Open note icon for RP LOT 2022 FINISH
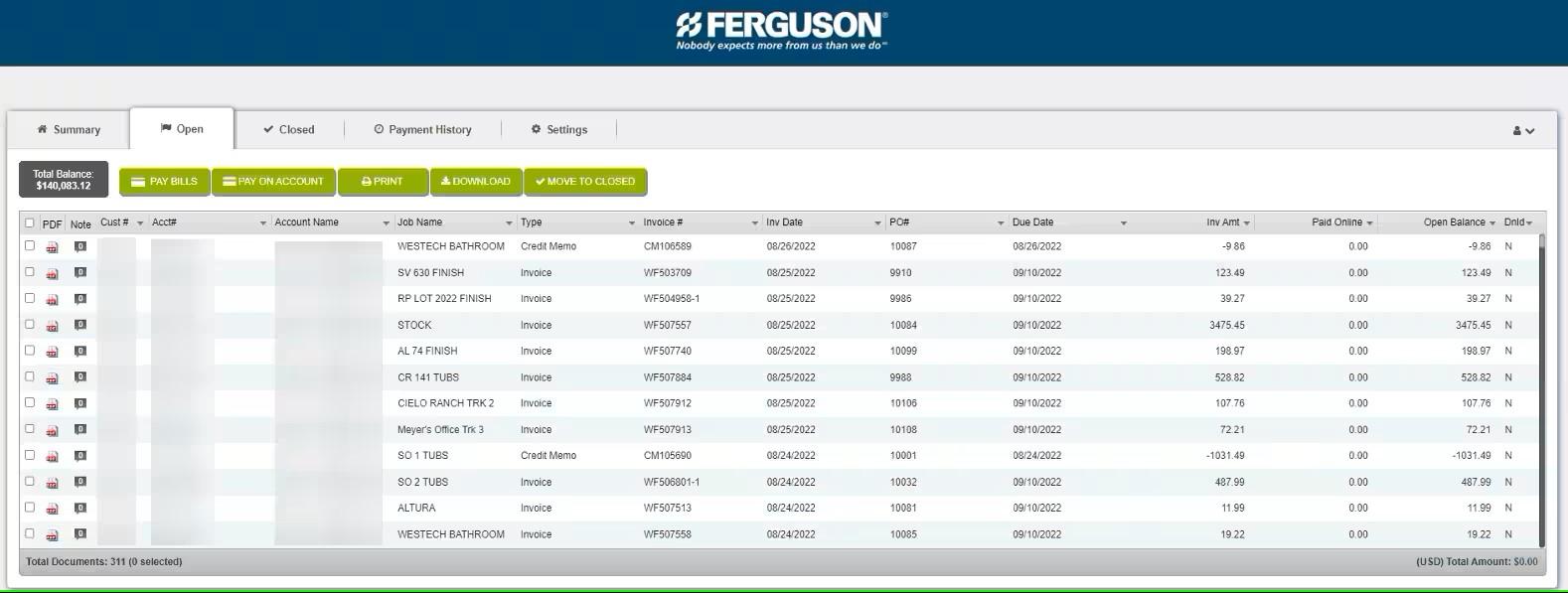1568x593 pixels. (80, 299)
